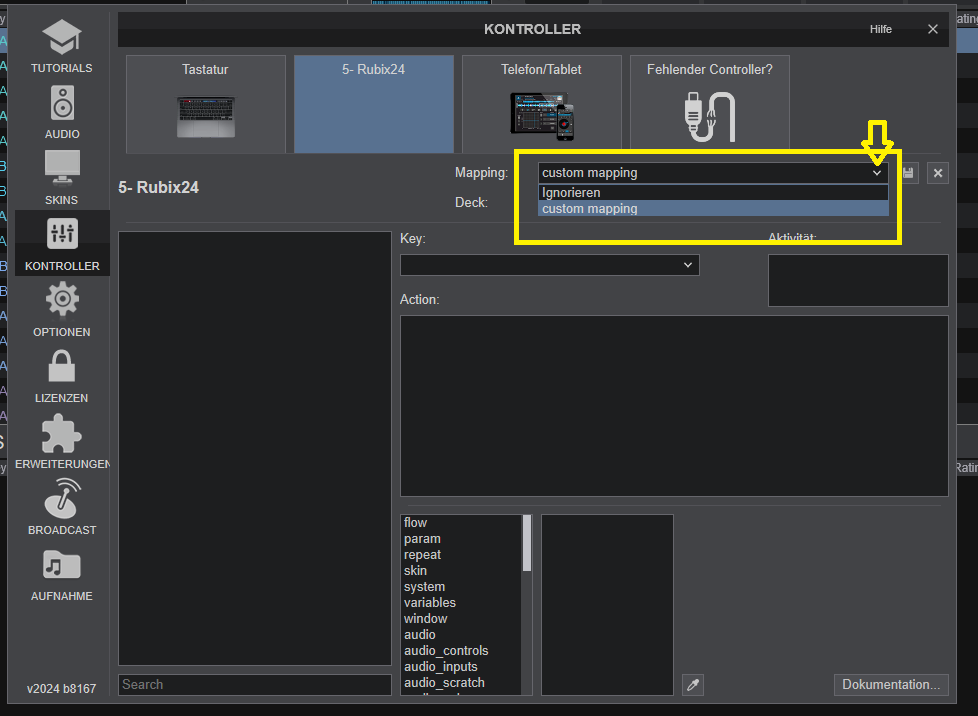Viewport: 978px width, 716px height.
Task: Click the Search input field
Action: pos(254,685)
